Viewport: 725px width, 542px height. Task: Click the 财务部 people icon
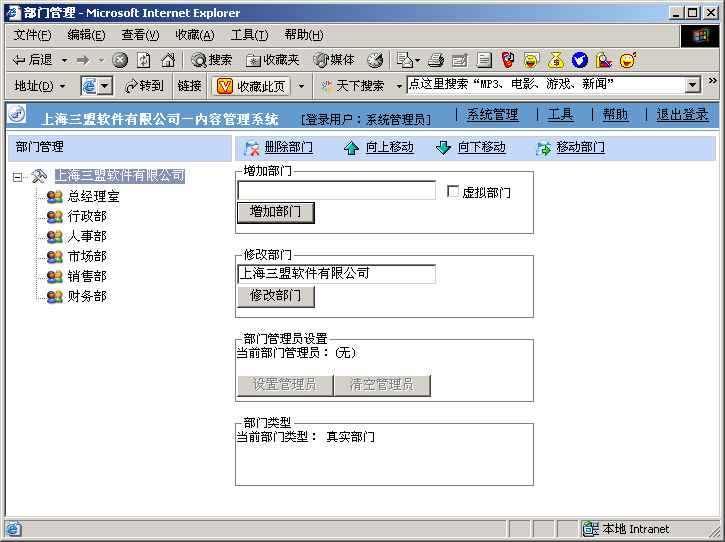(55, 296)
